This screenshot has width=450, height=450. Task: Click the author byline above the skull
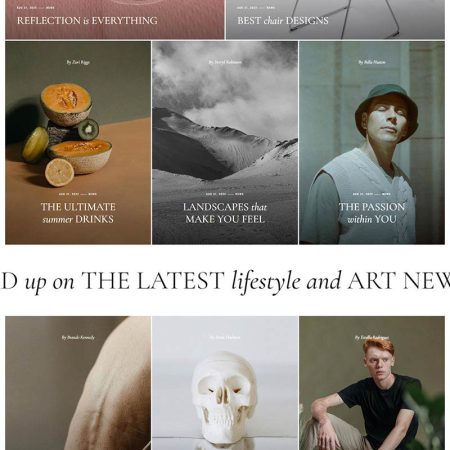pos(225,337)
